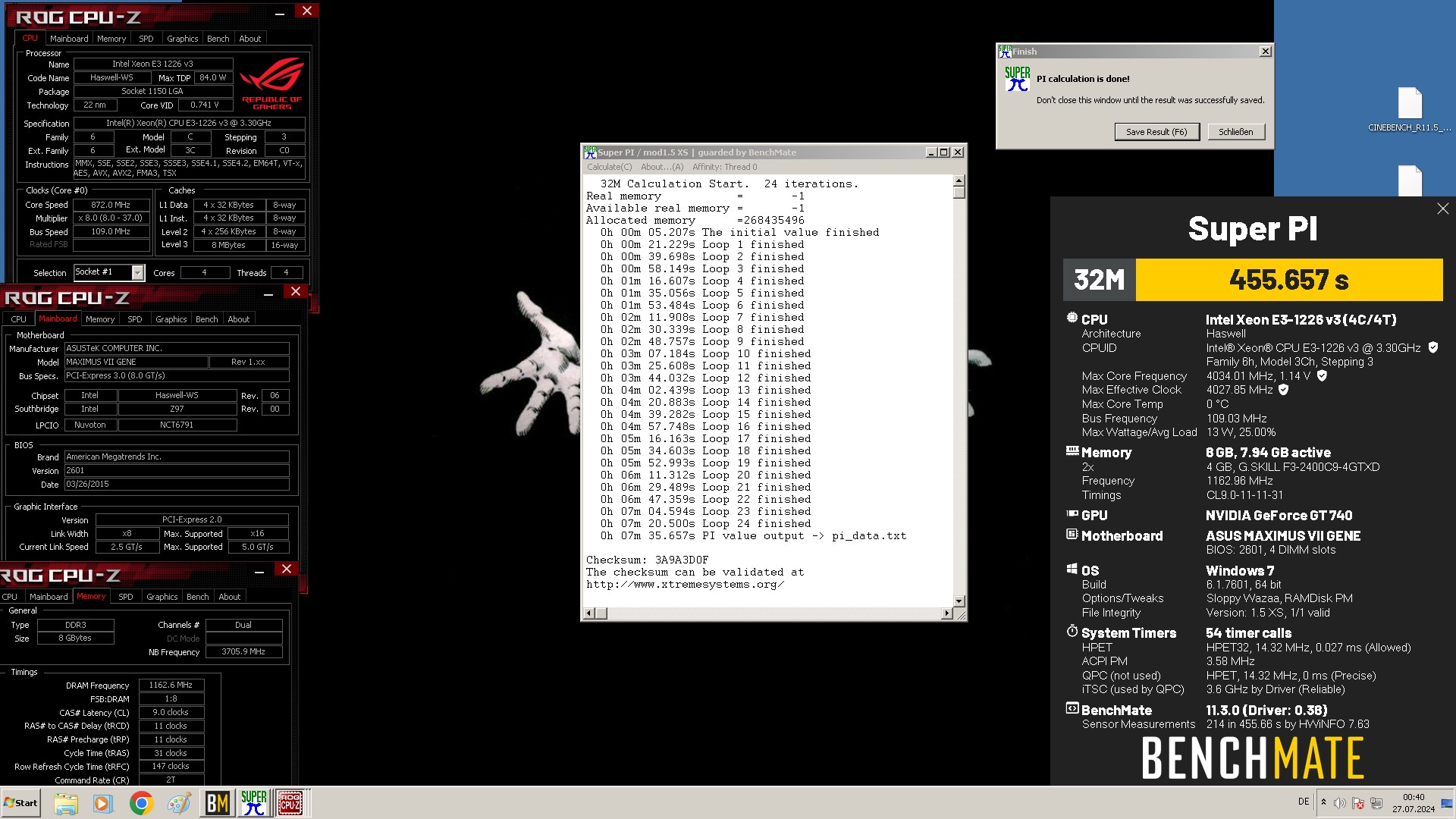The height and width of the screenshot is (819, 1456).
Task: Click the System Timers clock icon
Action: (1072, 632)
